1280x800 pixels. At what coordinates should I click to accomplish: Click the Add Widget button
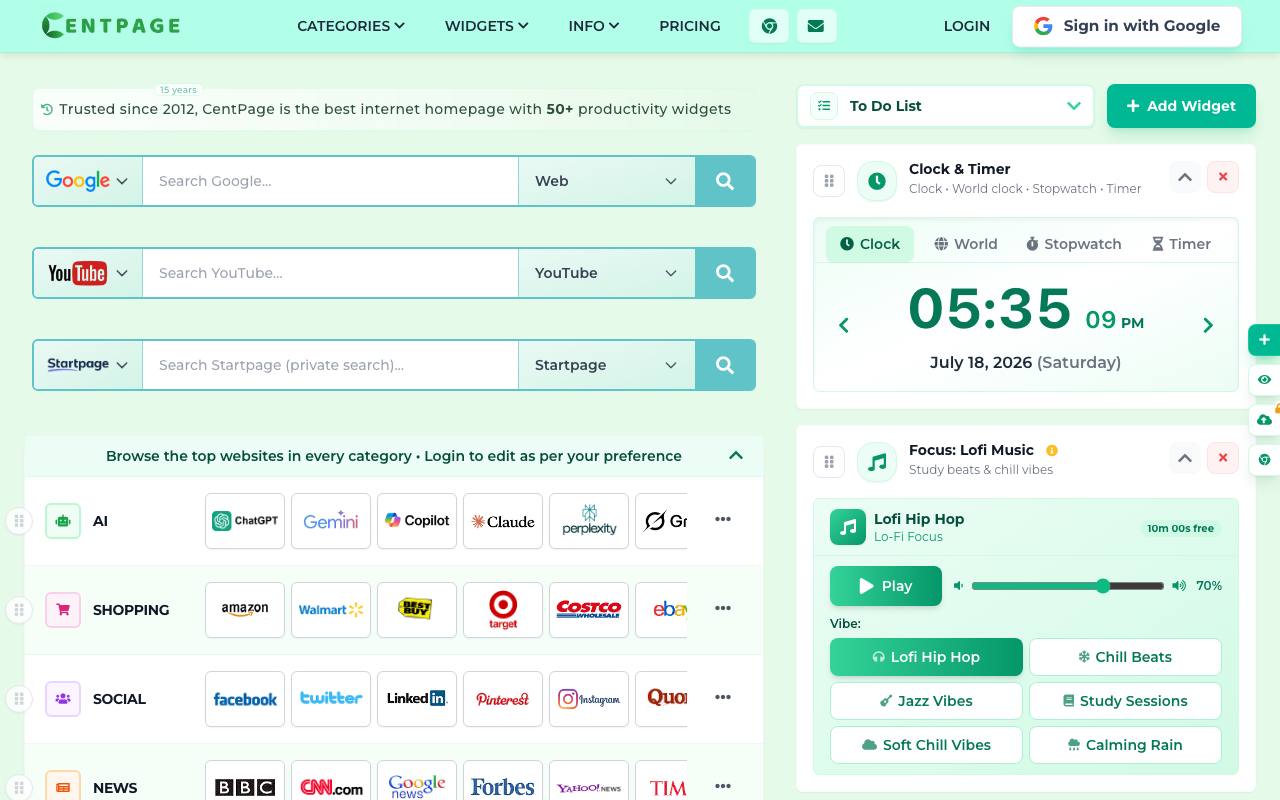tap(1181, 106)
